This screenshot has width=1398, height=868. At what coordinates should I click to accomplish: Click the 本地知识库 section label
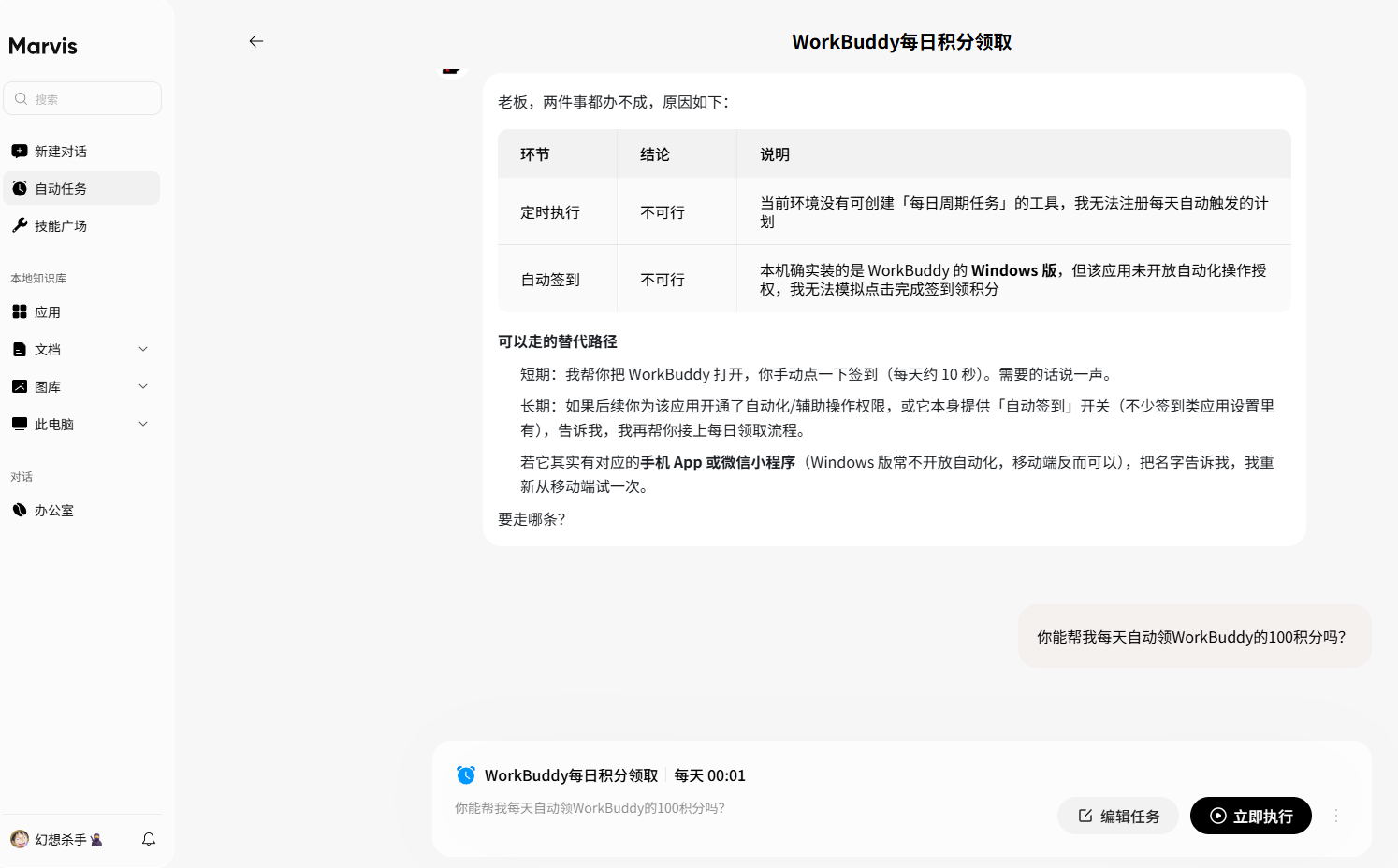(x=38, y=278)
